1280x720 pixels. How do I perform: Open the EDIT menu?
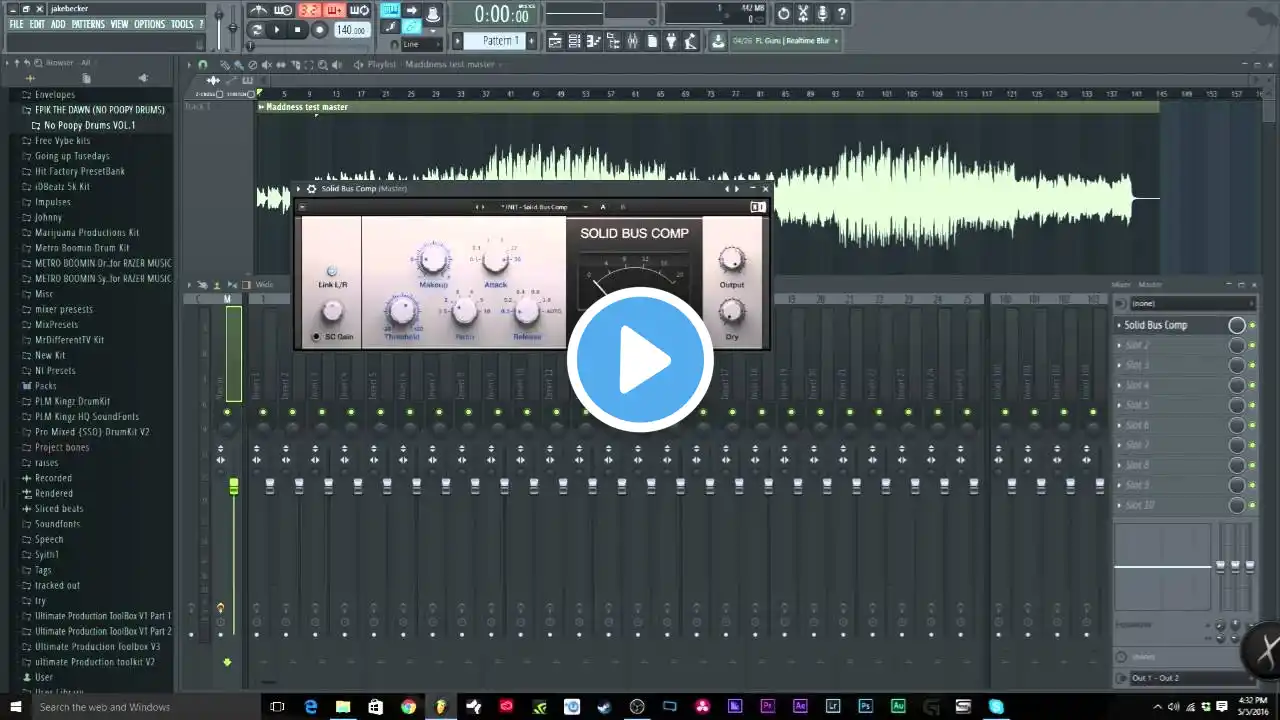[x=37, y=24]
